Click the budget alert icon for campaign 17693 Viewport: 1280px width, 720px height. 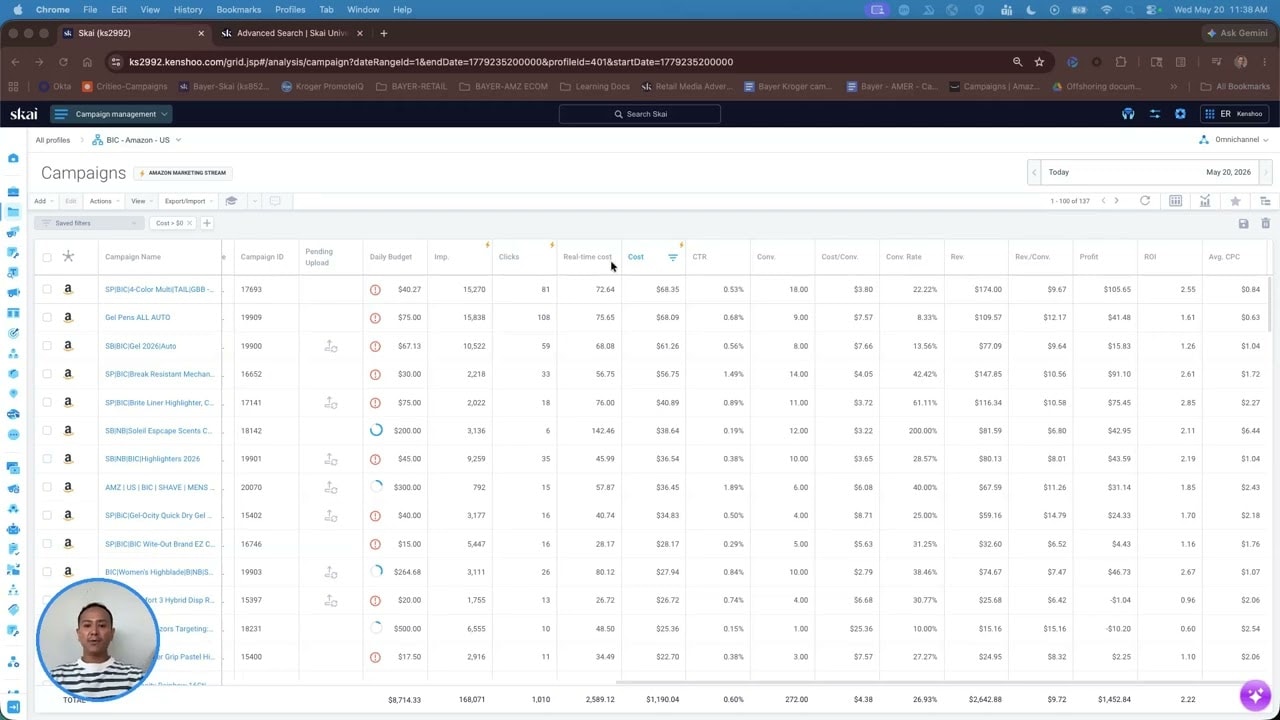(x=375, y=290)
